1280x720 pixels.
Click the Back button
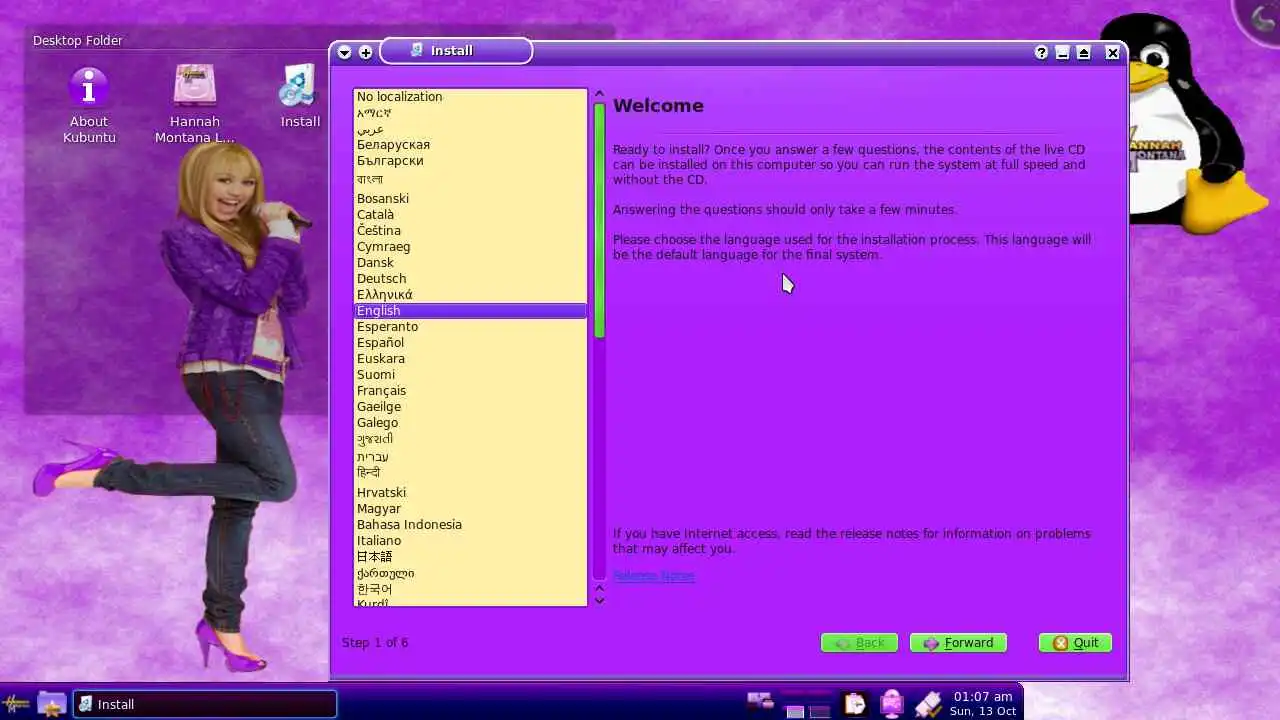859,643
